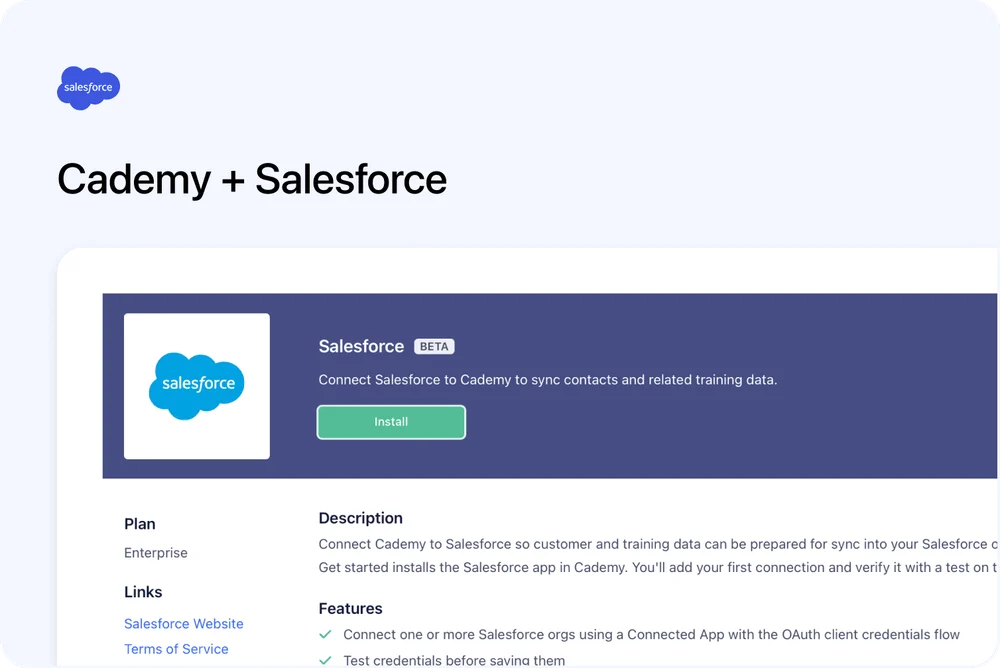Screen dimensions: 1000x668
Task: Click the "Description" heading
Action: (x=361, y=518)
